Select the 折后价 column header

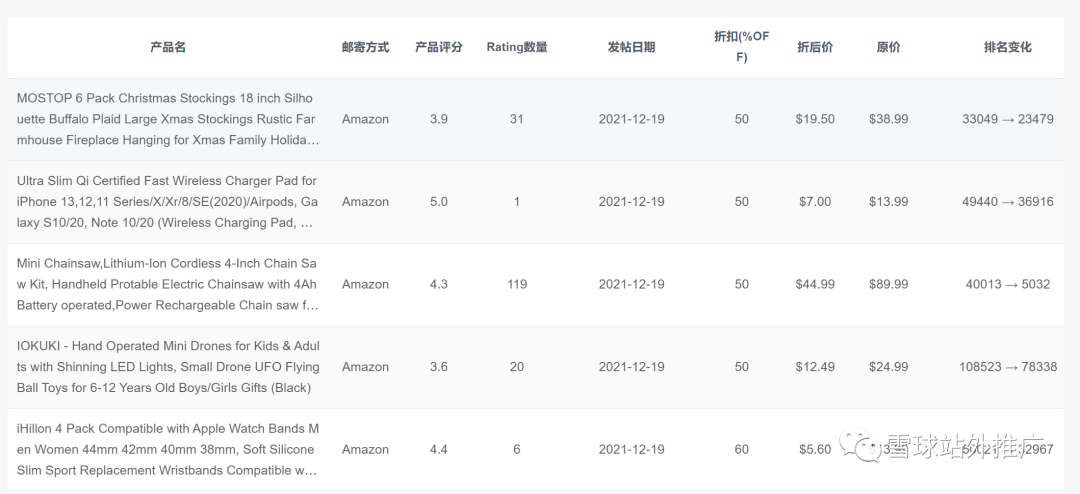point(814,47)
